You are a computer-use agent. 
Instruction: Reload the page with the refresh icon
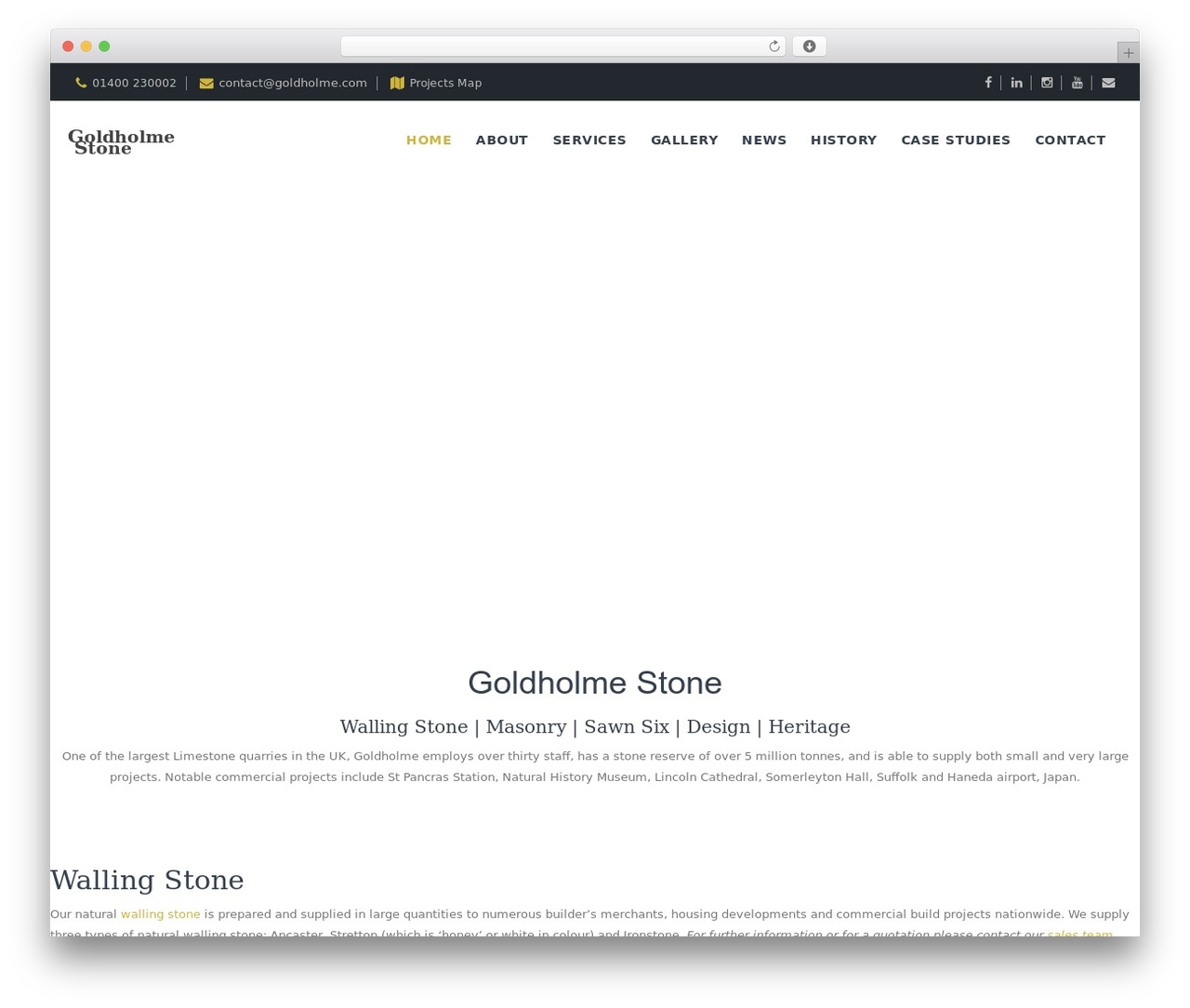click(773, 46)
